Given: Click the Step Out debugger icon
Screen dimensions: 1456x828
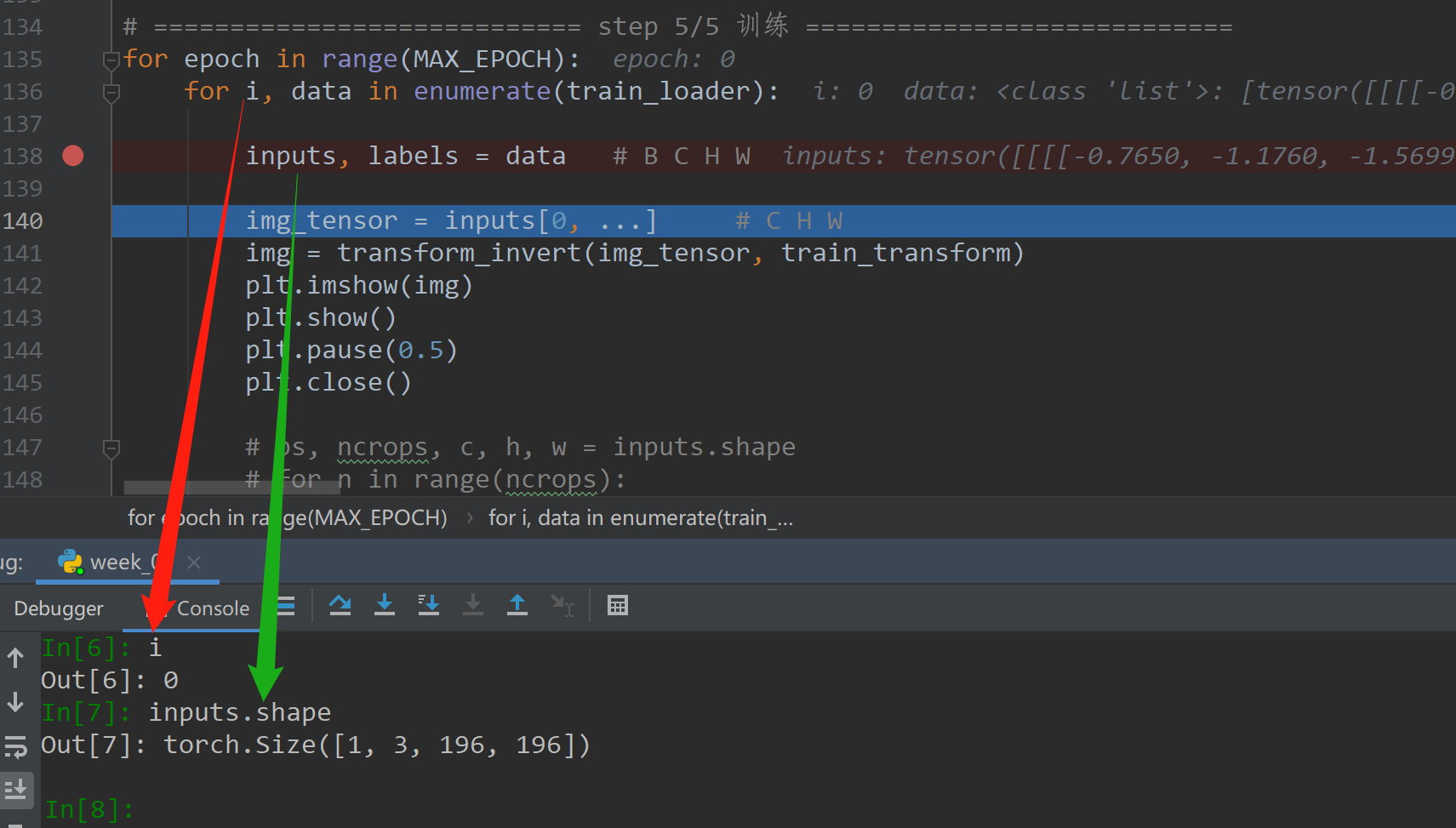Looking at the screenshot, I should point(517,605).
